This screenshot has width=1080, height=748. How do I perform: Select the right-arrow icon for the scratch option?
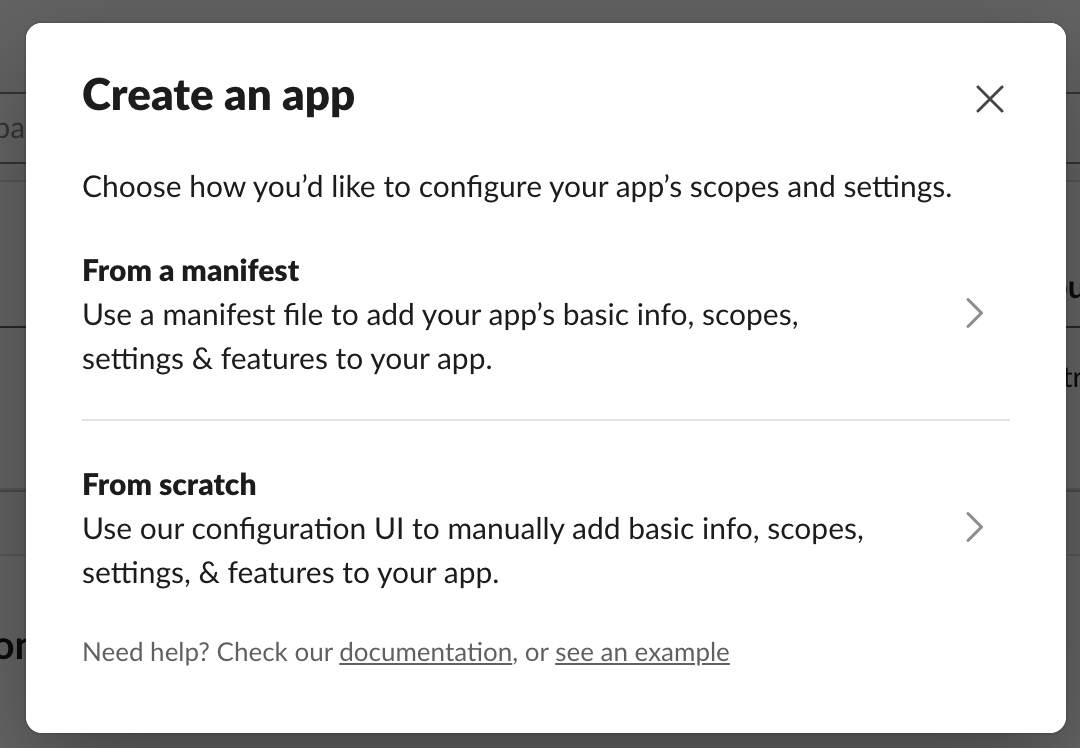click(x=975, y=527)
